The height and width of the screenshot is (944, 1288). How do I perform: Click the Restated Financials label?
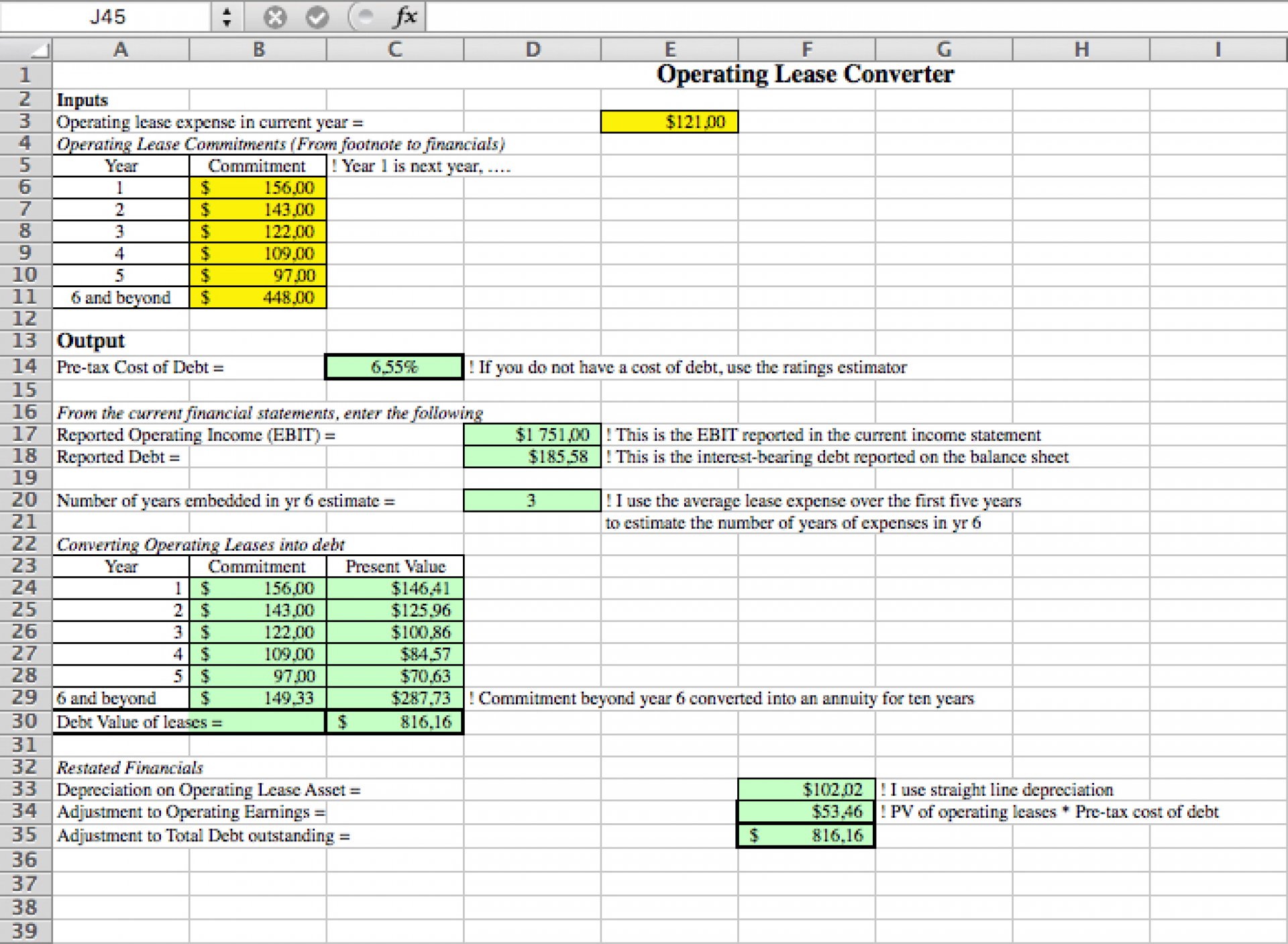click(129, 768)
